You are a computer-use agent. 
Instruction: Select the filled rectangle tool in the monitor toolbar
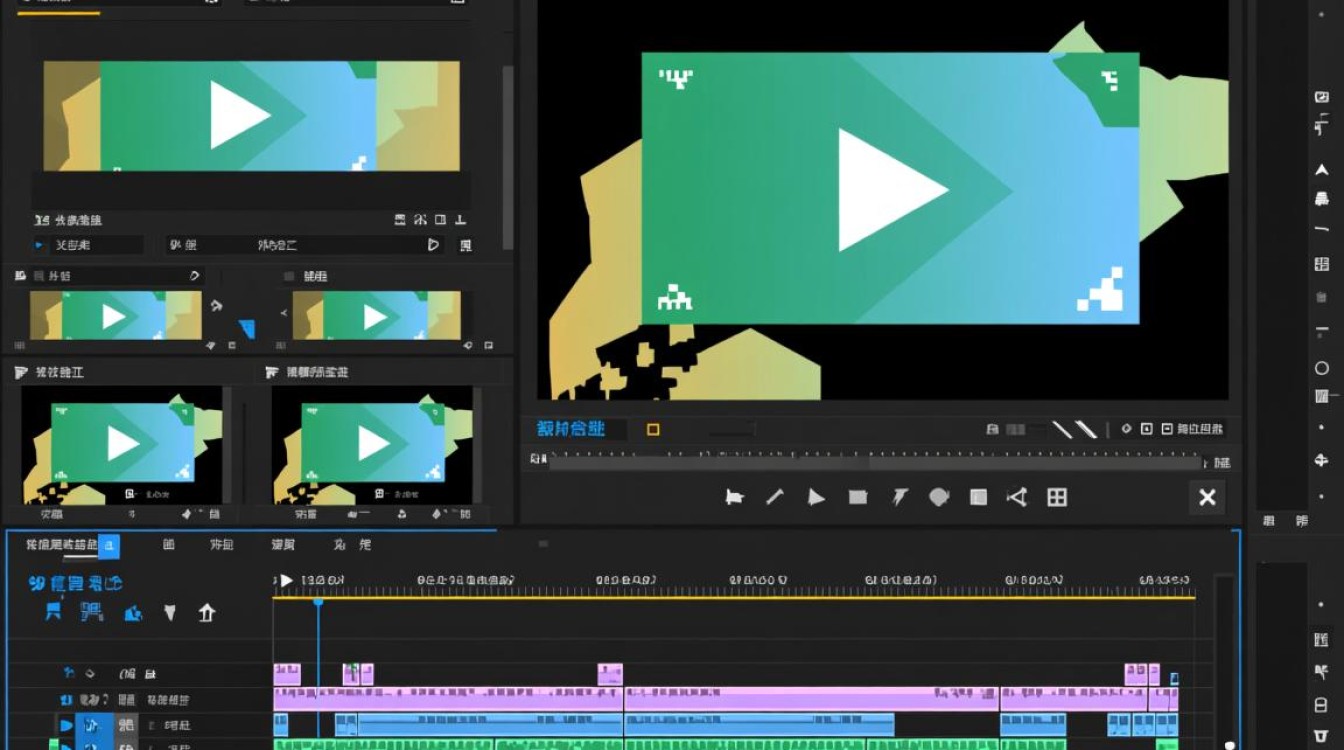858,497
